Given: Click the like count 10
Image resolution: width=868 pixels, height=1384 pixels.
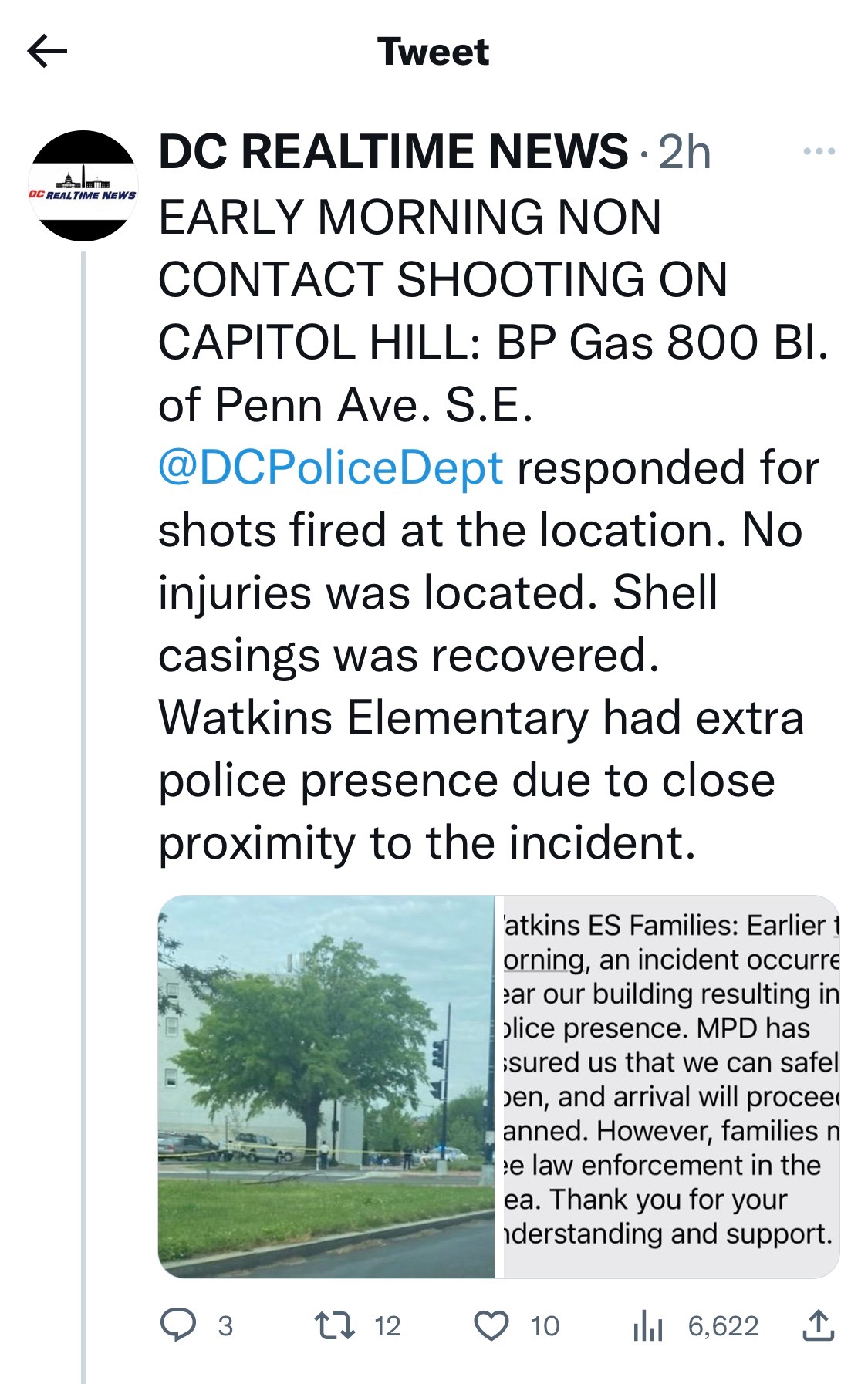Looking at the screenshot, I should click(545, 1326).
